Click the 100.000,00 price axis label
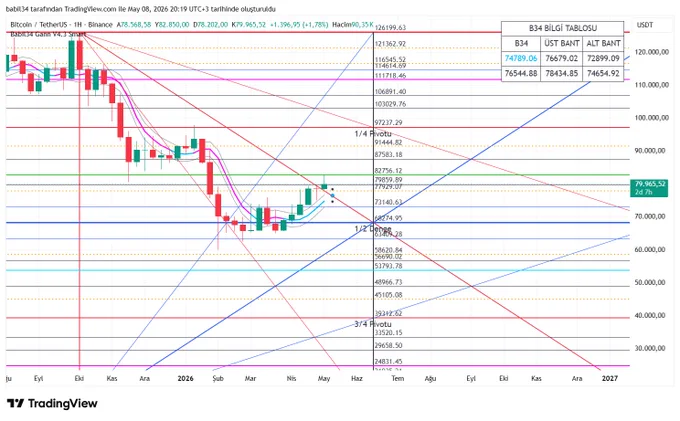 (651, 118)
